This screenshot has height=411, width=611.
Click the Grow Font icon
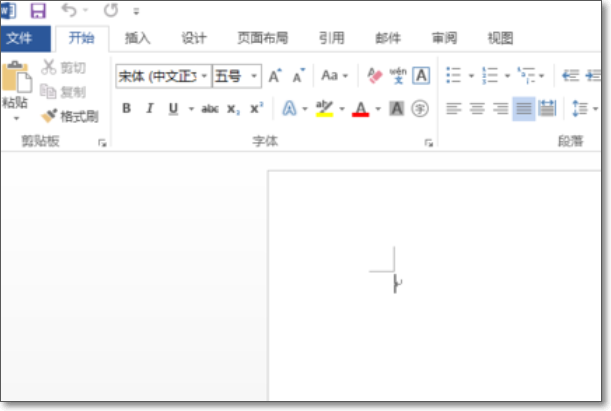tap(275, 76)
